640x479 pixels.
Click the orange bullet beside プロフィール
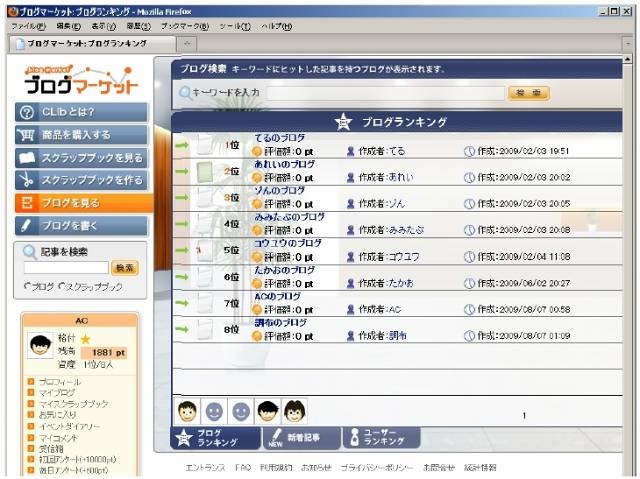(x=31, y=381)
